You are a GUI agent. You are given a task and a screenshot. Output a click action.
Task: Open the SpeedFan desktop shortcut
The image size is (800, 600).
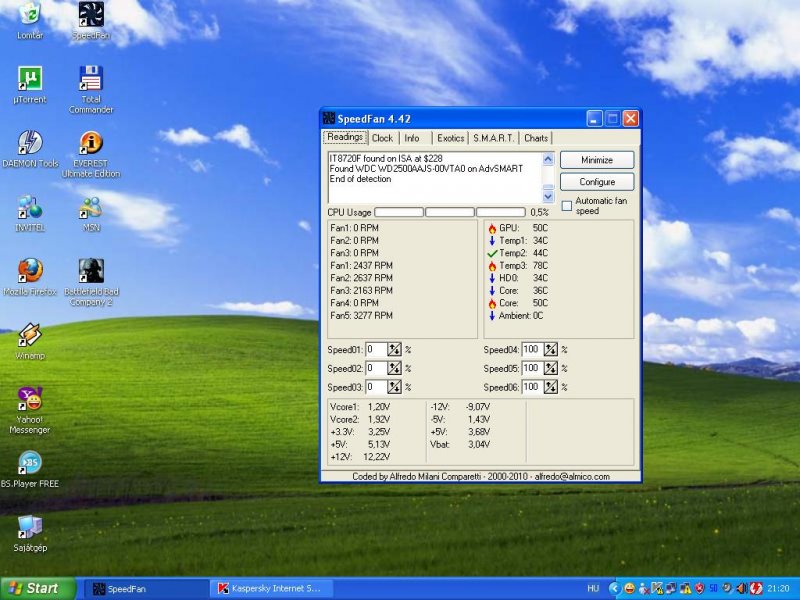pyautogui.click(x=91, y=21)
